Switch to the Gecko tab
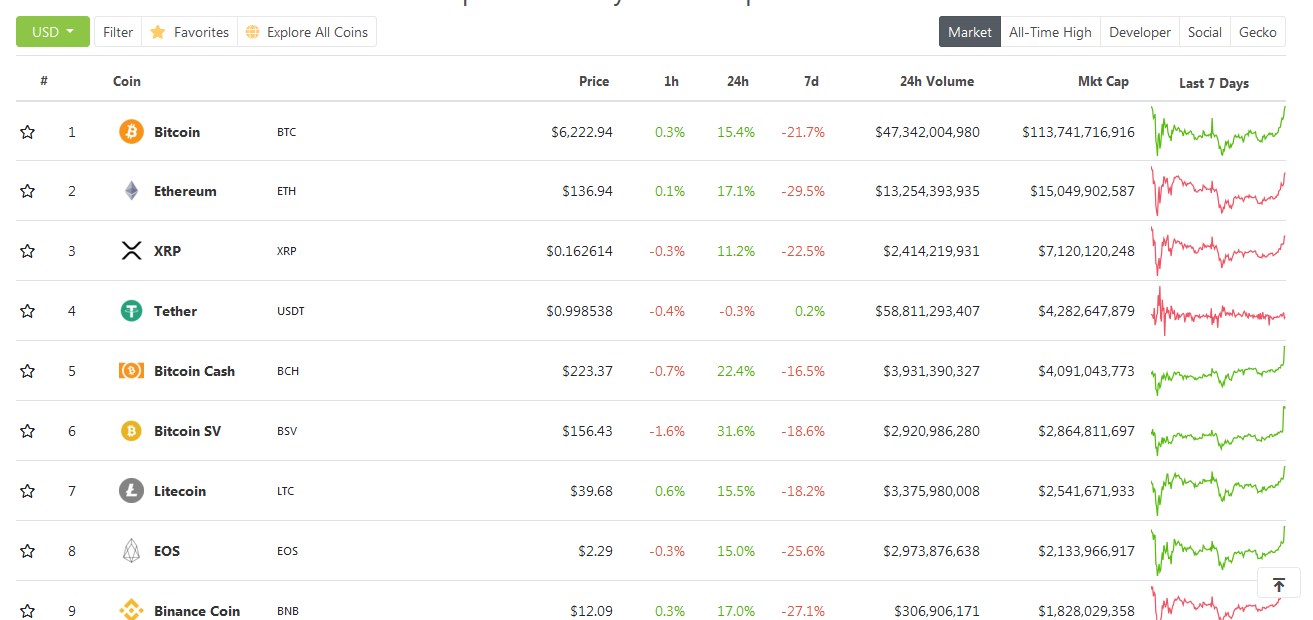Image resolution: width=1313 pixels, height=620 pixels. [1258, 32]
